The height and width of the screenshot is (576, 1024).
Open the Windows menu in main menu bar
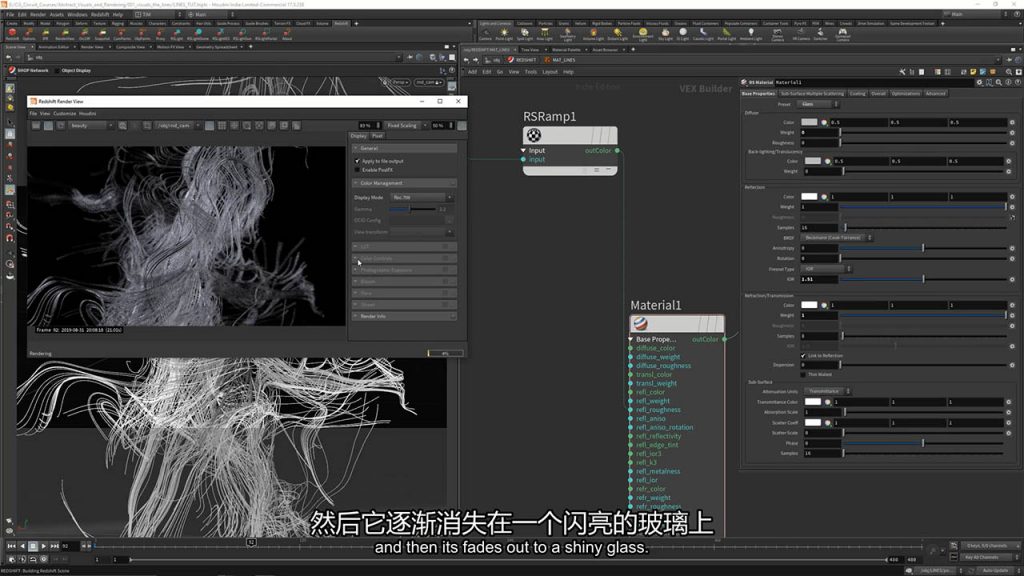pos(77,14)
